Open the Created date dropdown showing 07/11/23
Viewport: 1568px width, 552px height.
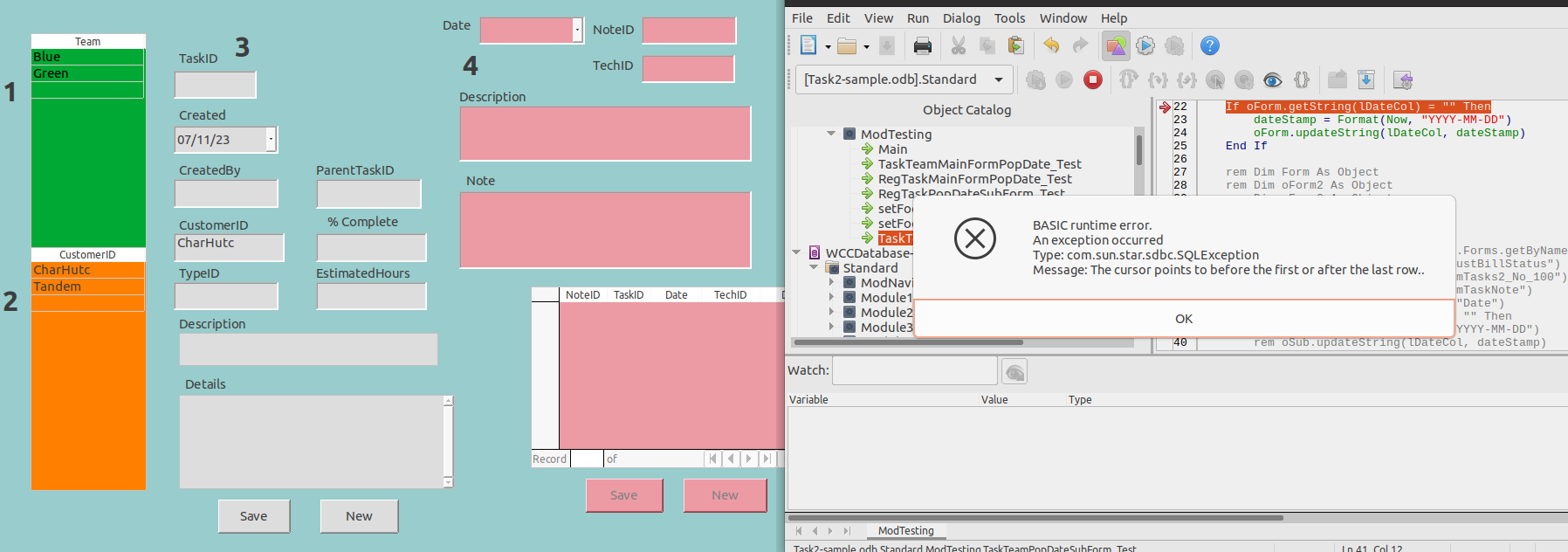tap(272, 139)
